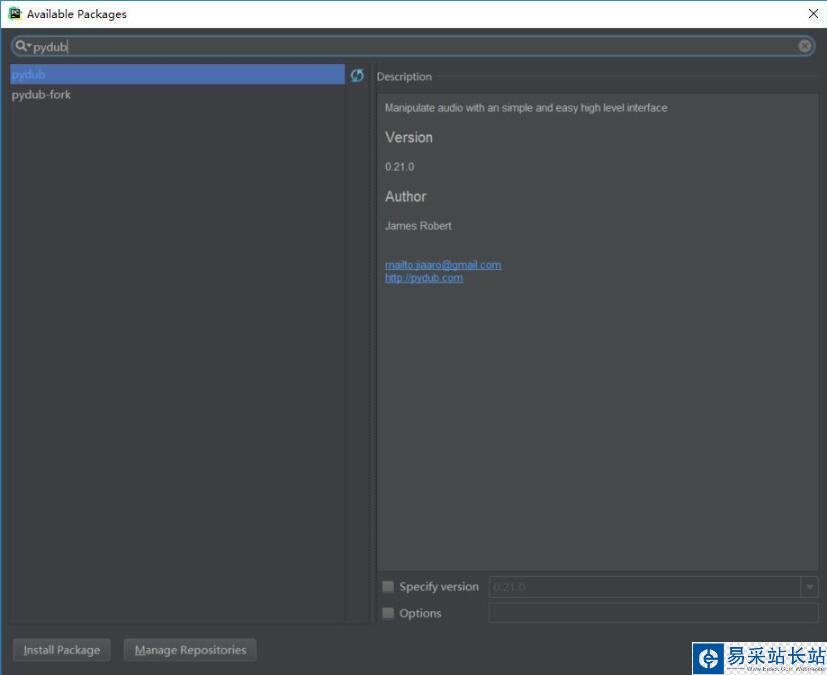Enable the Options checkbox
Image resolution: width=827 pixels, height=675 pixels.
[x=388, y=613]
